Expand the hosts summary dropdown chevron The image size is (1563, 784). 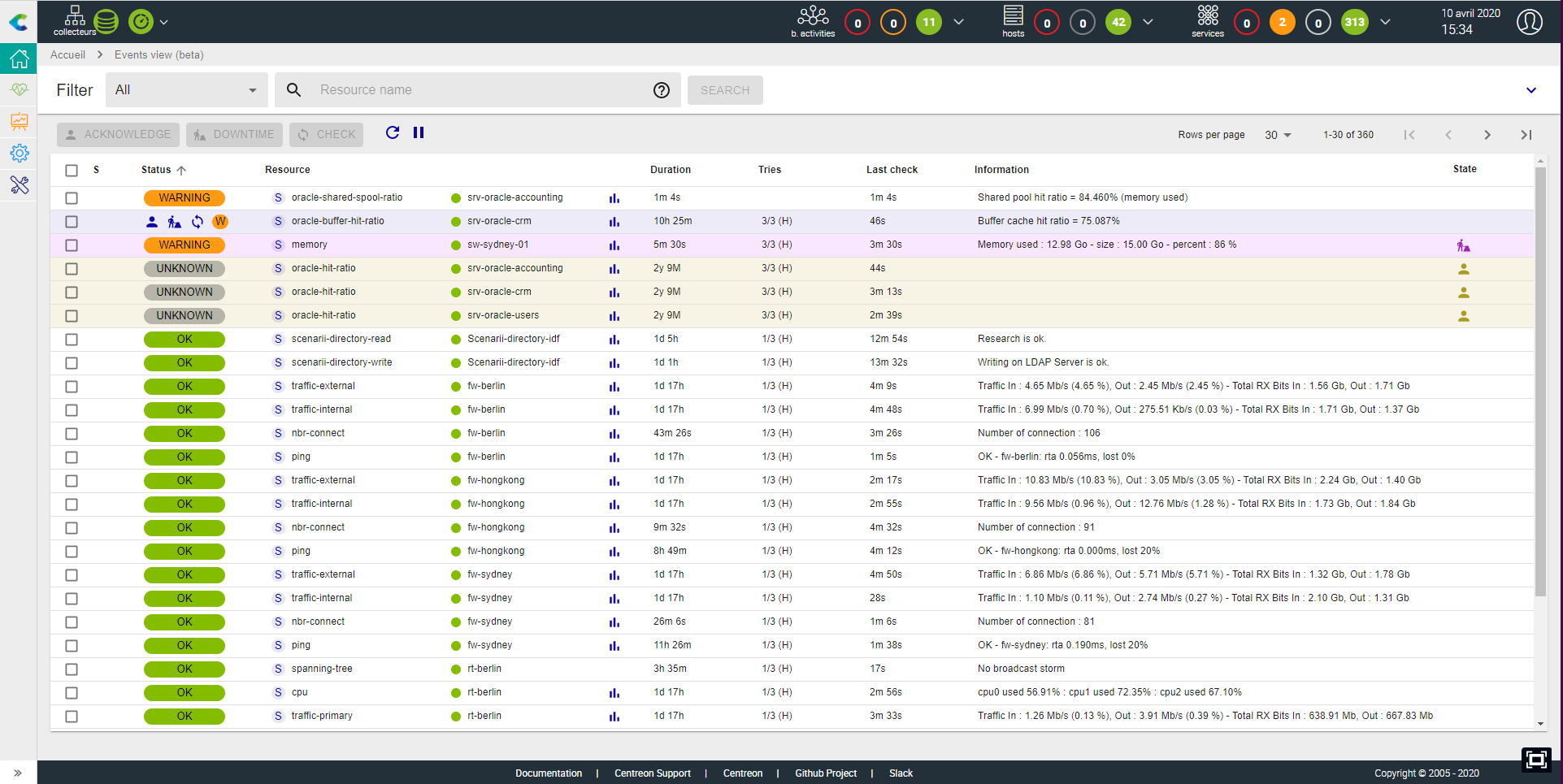tap(1148, 22)
